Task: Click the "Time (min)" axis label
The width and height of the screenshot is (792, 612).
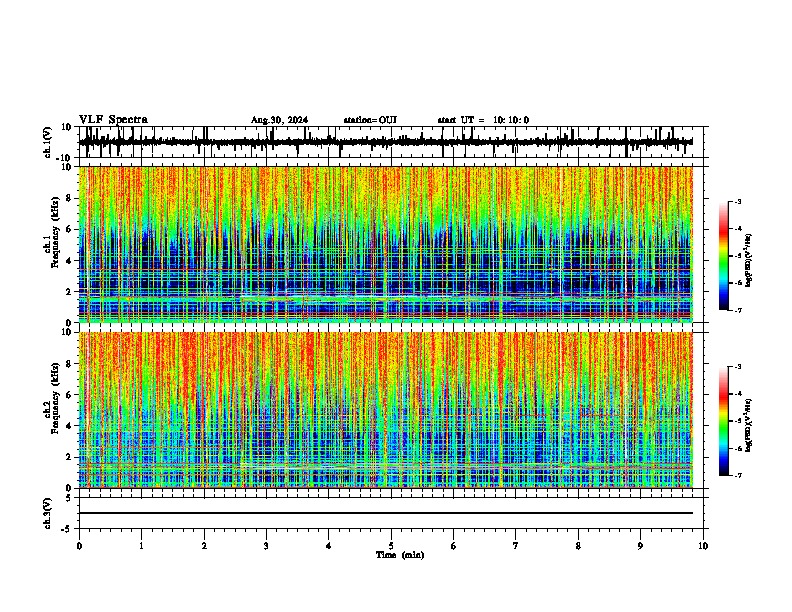Action: pos(400,555)
